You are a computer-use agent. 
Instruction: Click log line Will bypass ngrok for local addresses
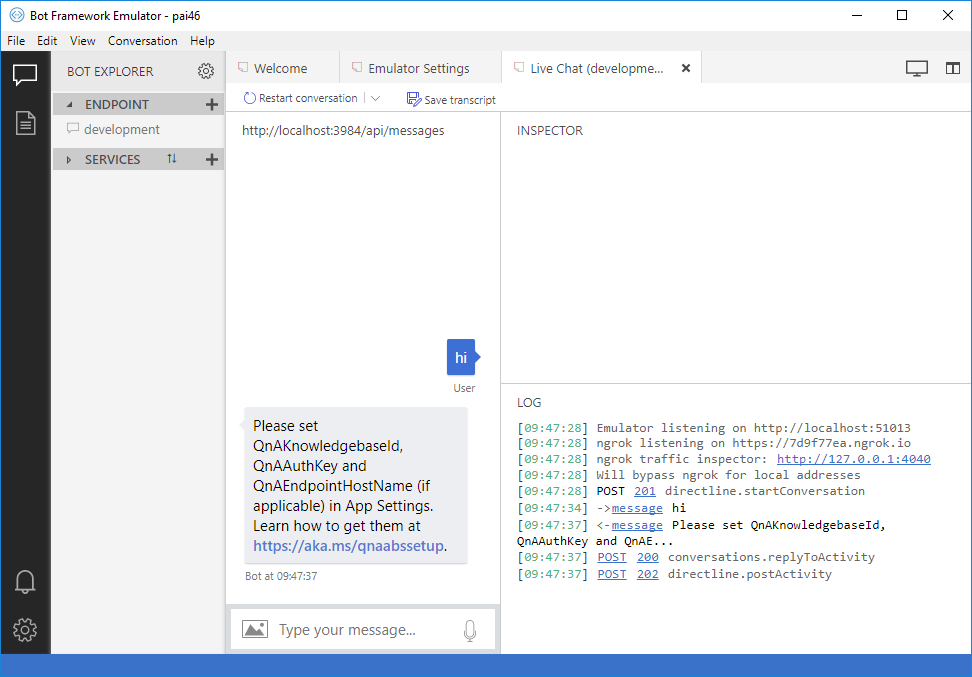689,475
